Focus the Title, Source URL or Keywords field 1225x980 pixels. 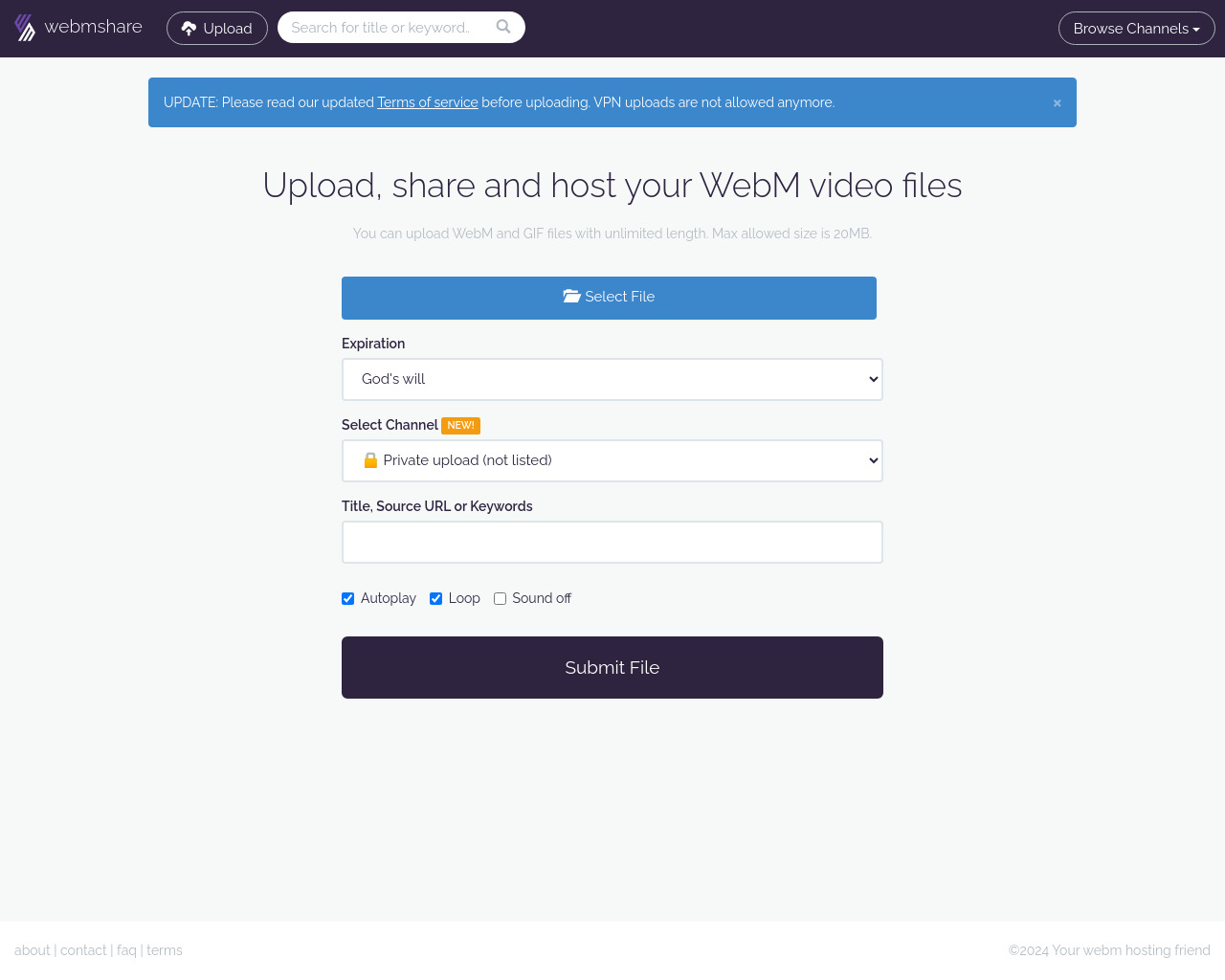pos(612,543)
